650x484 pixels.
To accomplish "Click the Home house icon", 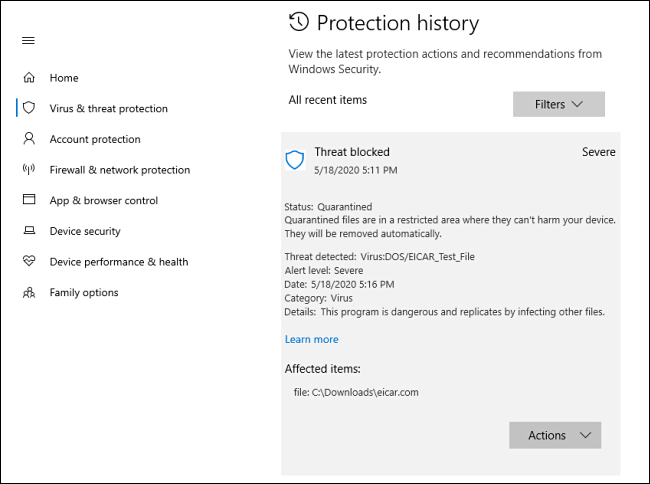I will (x=29, y=78).
